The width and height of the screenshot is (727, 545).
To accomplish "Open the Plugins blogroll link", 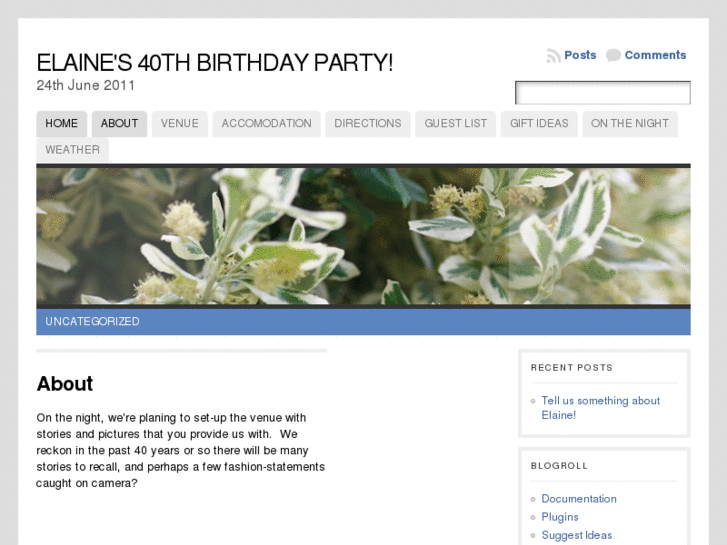I will pyautogui.click(x=560, y=517).
